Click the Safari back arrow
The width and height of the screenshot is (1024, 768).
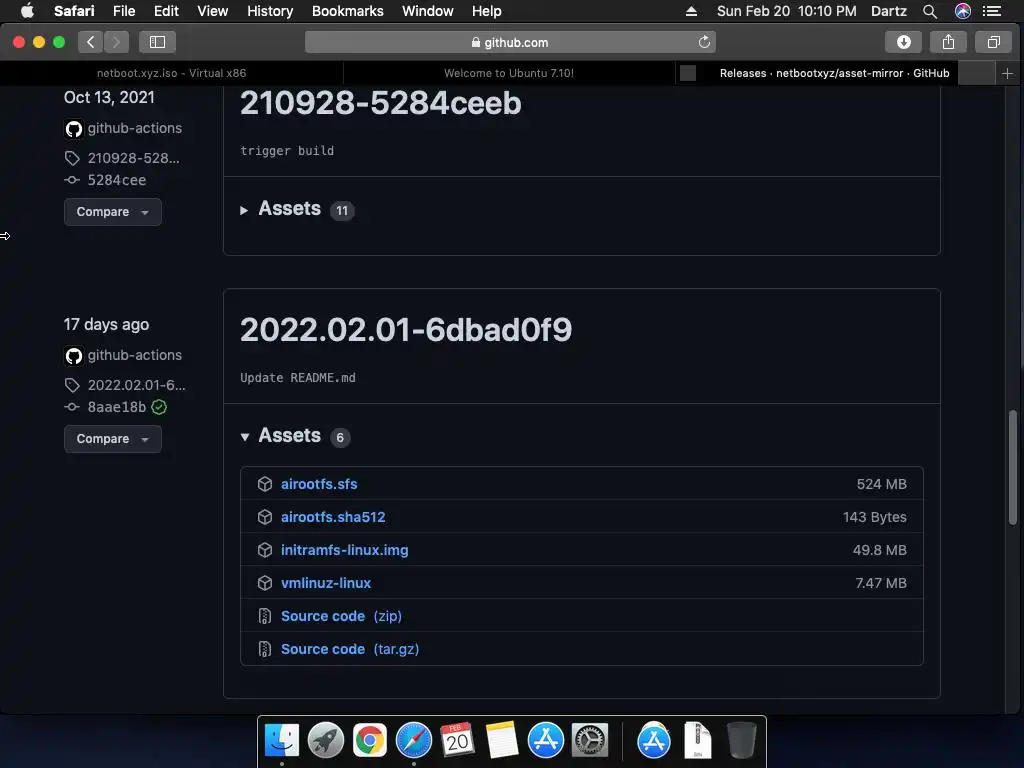click(x=91, y=42)
